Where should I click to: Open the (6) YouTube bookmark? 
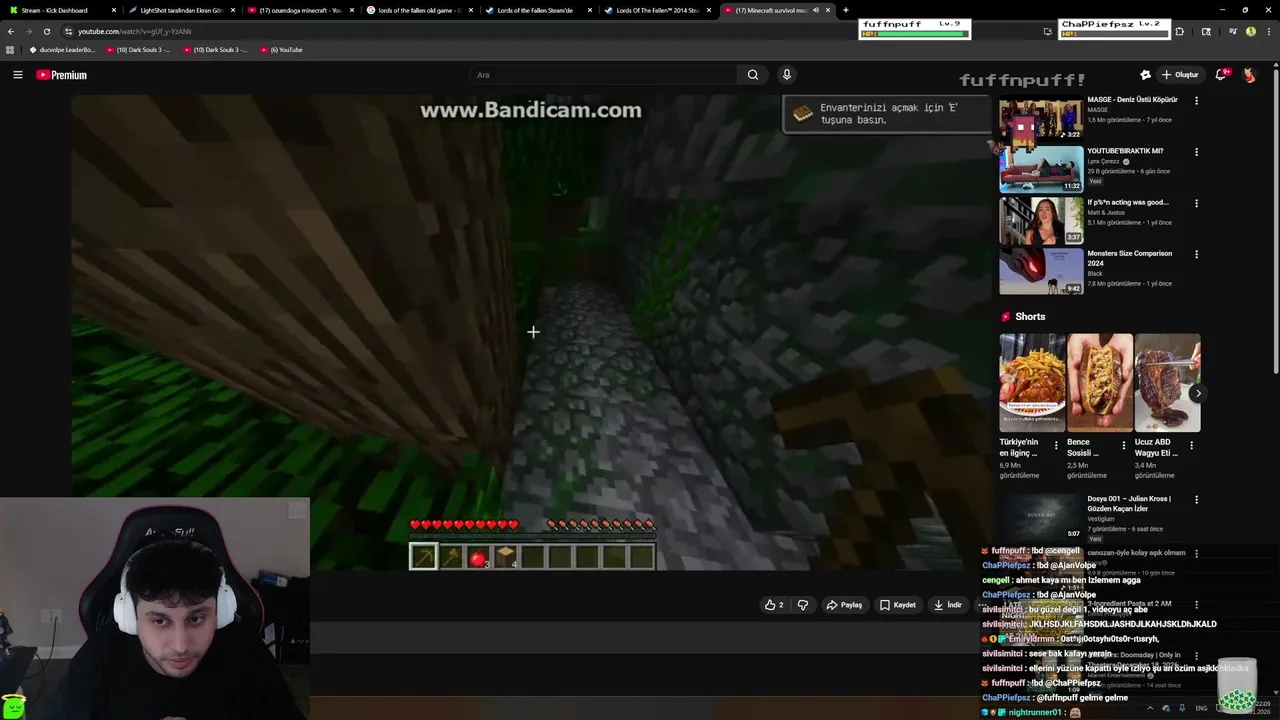(282, 49)
